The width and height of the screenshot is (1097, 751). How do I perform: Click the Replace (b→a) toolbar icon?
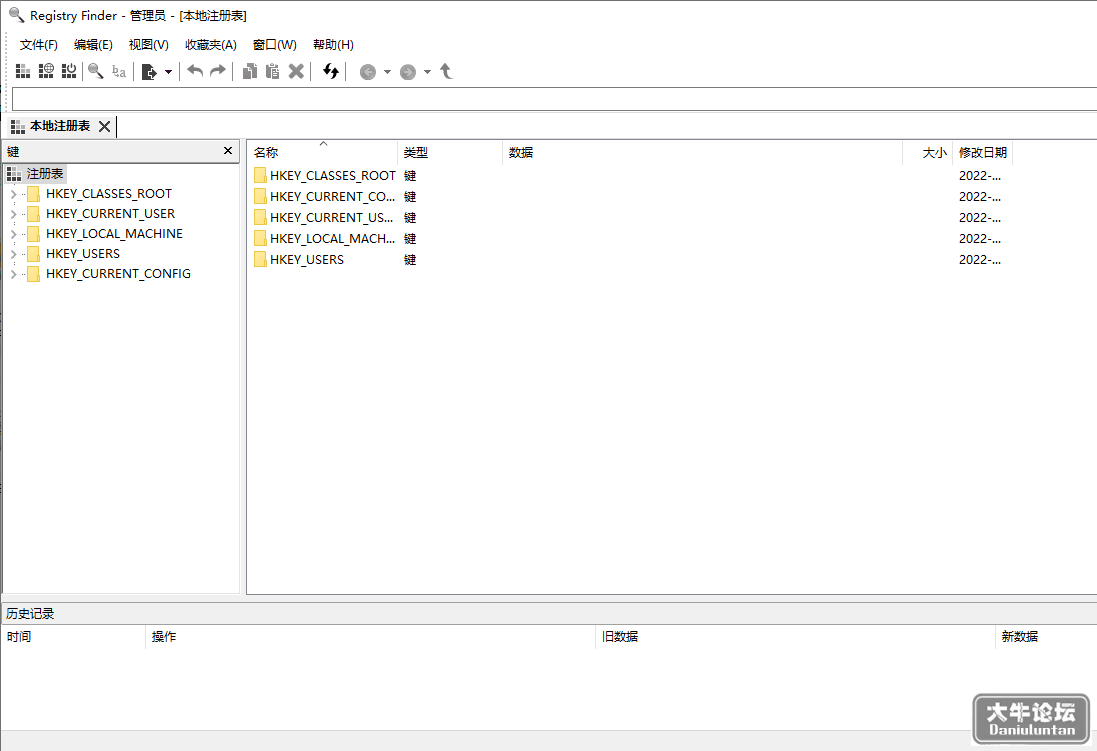click(x=119, y=71)
